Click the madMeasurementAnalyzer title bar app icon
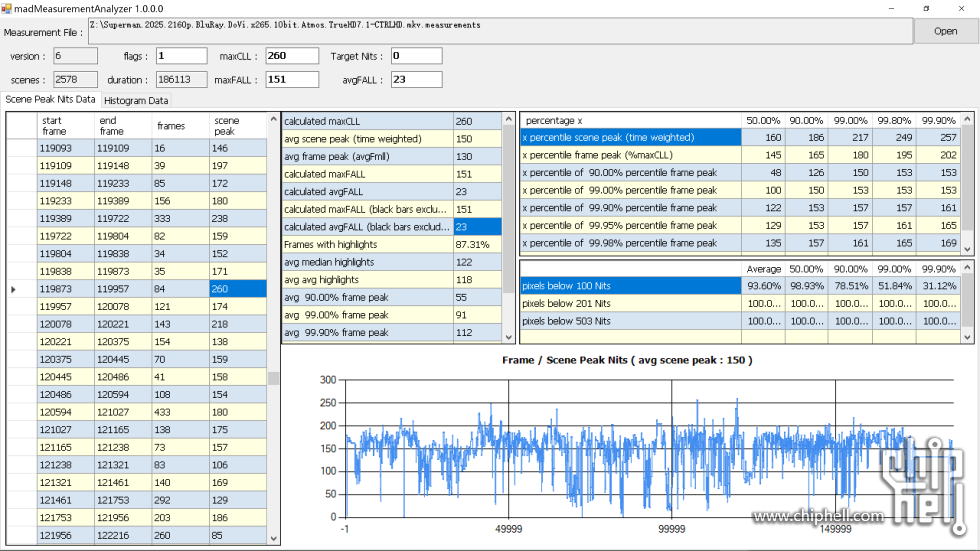 [7, 7]
